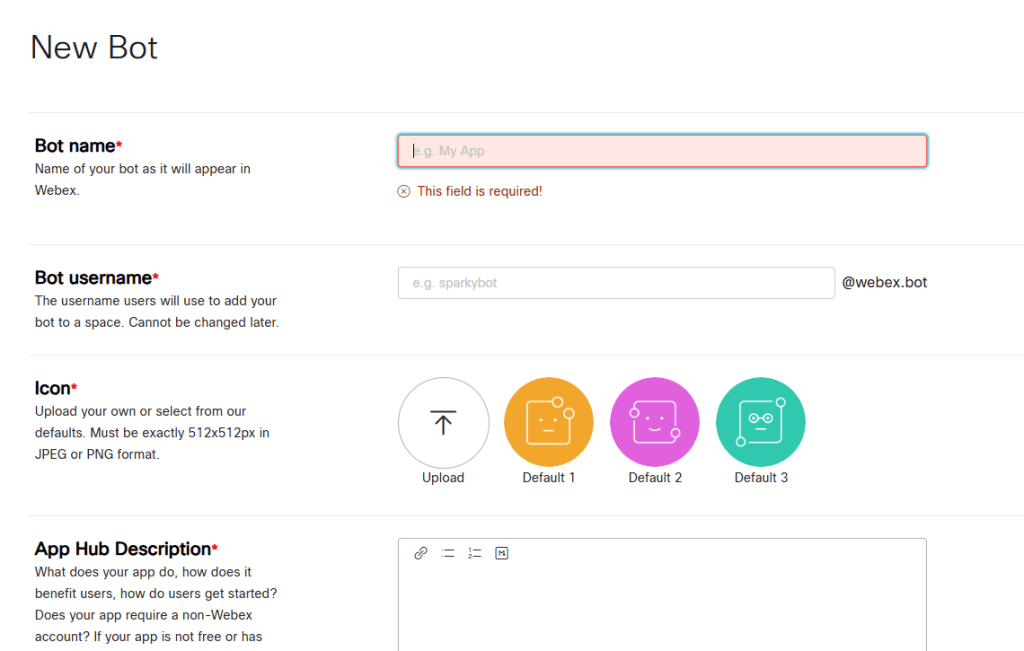Choose the pink Default 2 bot icon

(654, 422)
